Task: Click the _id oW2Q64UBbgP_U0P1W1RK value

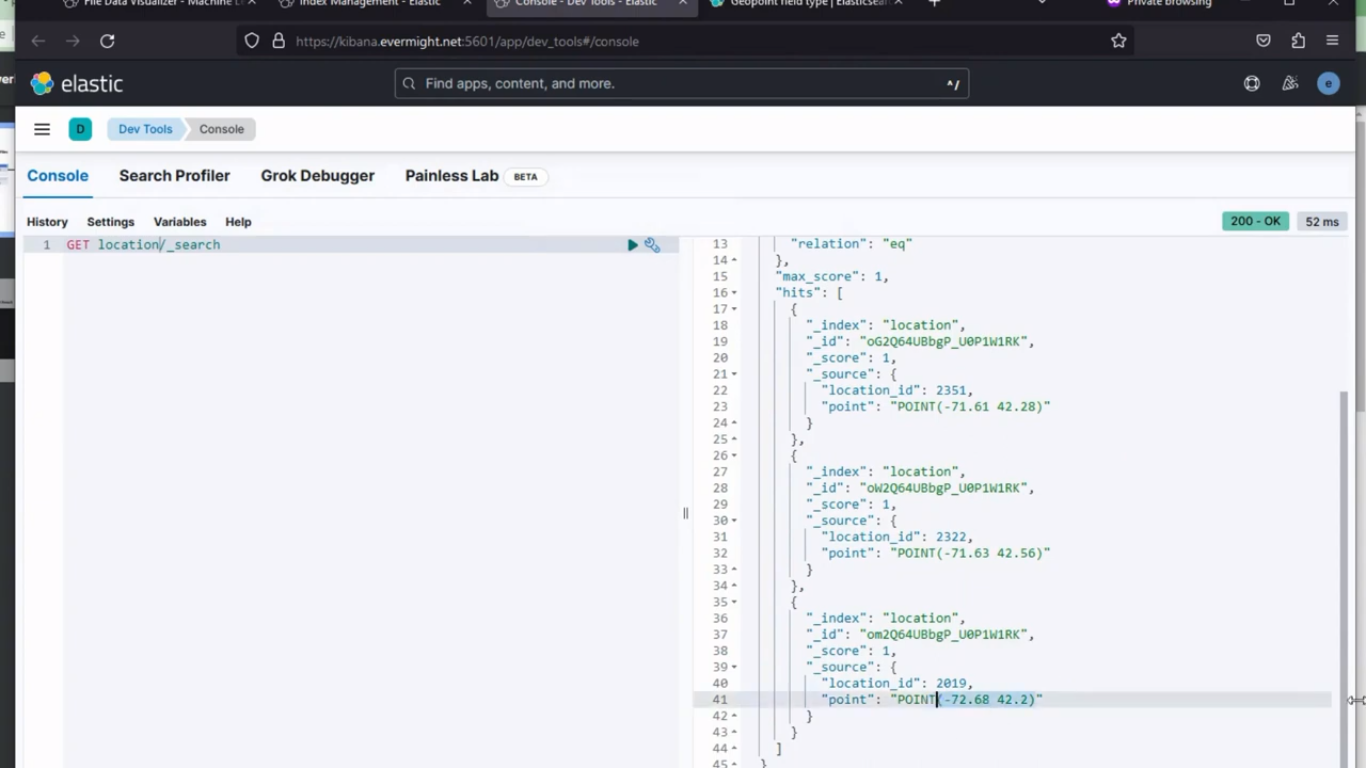Action: 946,488
